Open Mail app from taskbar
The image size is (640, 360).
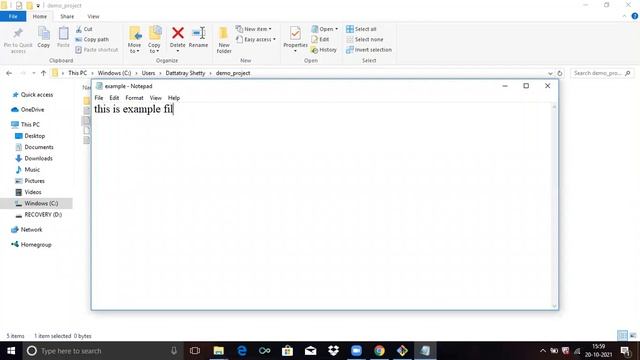point(311,351)
